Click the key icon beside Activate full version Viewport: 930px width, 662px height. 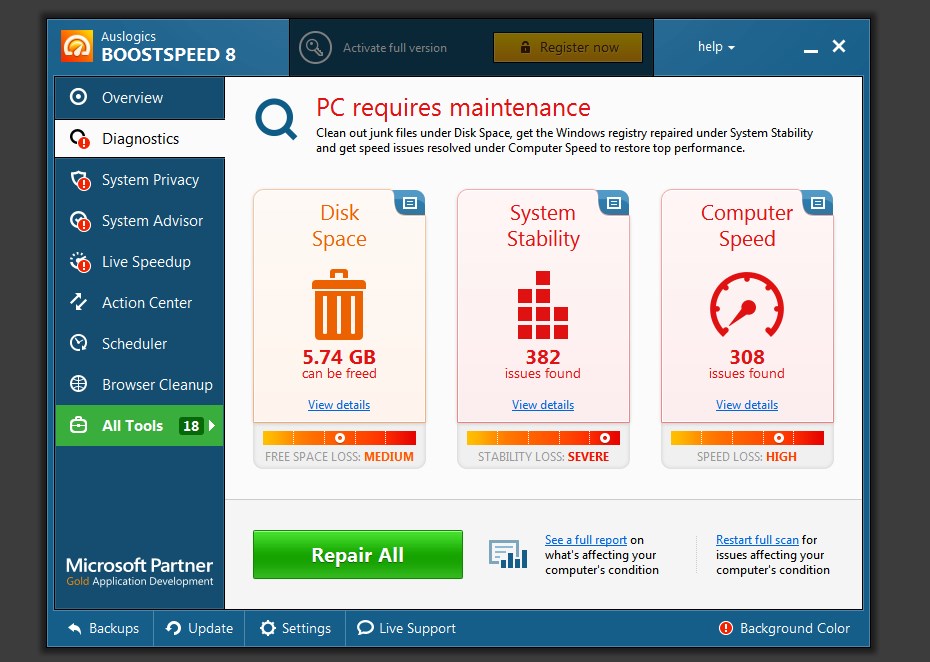tap(315, 47)
